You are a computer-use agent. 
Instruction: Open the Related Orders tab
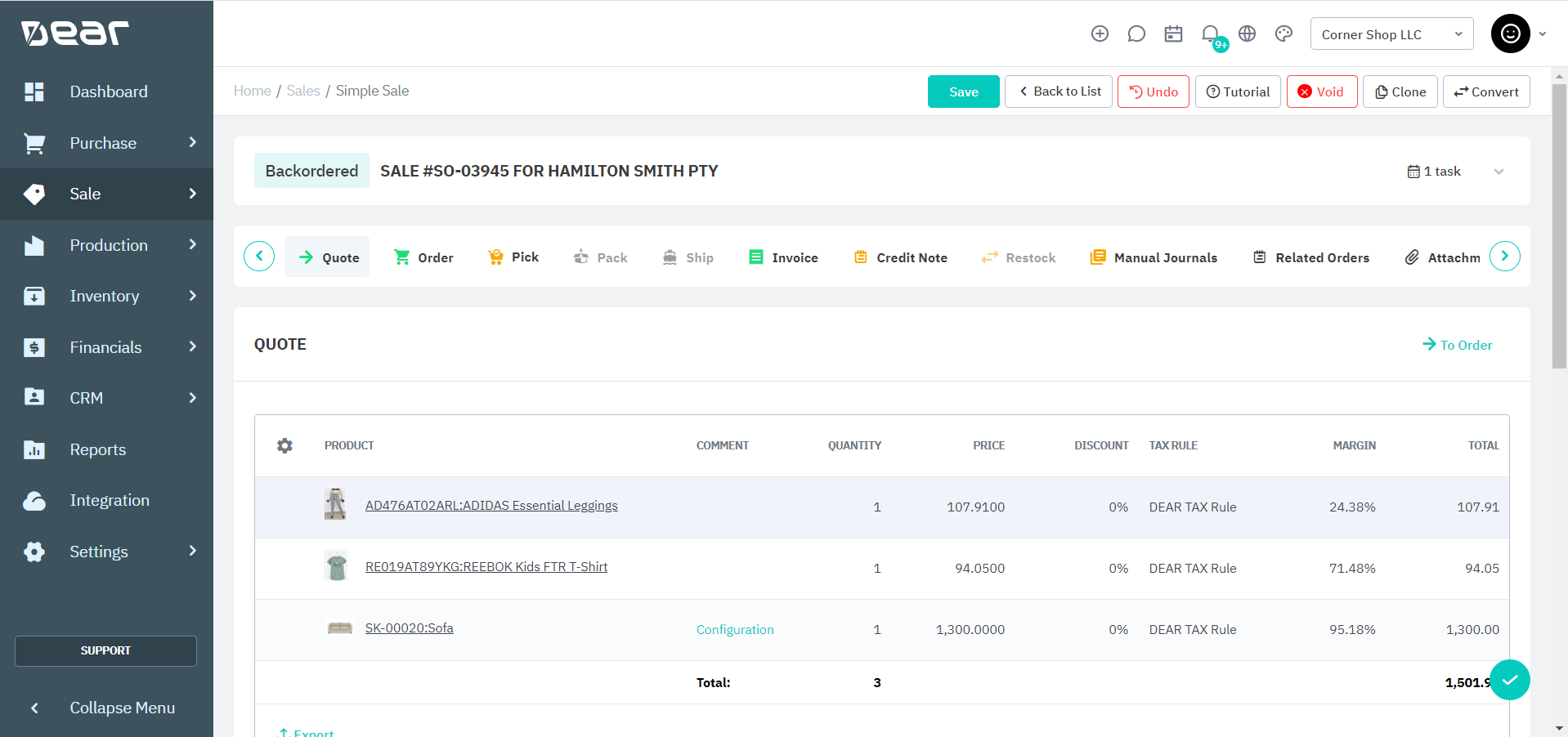(1311, 257)
